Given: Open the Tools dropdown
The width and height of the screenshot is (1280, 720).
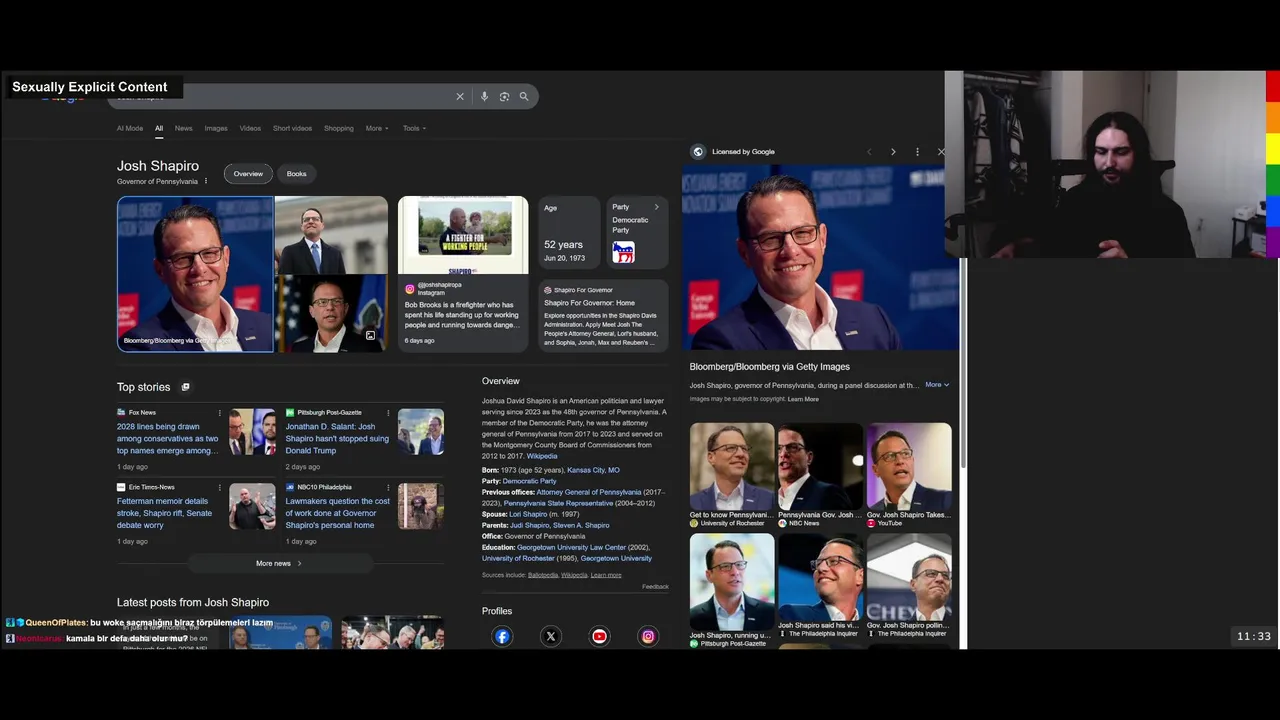Looking at the screenshot, I should point(414,128).
